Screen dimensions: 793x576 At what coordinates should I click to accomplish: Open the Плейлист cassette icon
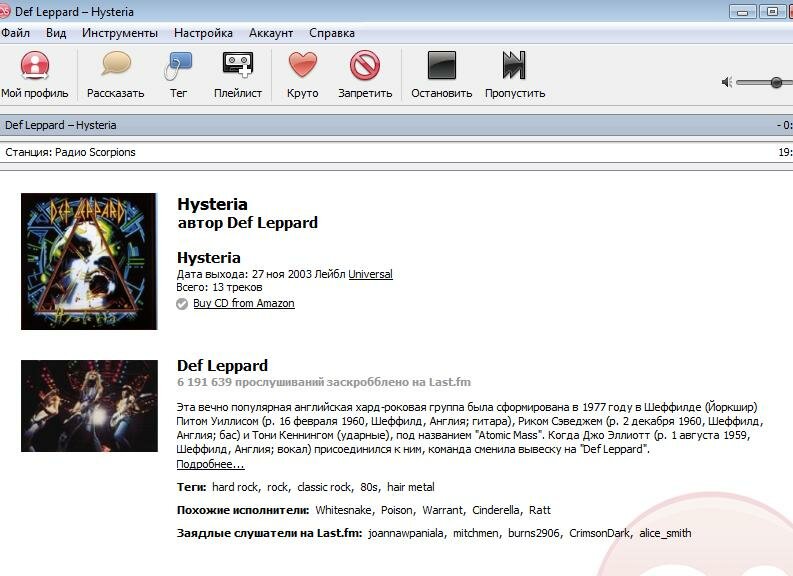(237, 67)
